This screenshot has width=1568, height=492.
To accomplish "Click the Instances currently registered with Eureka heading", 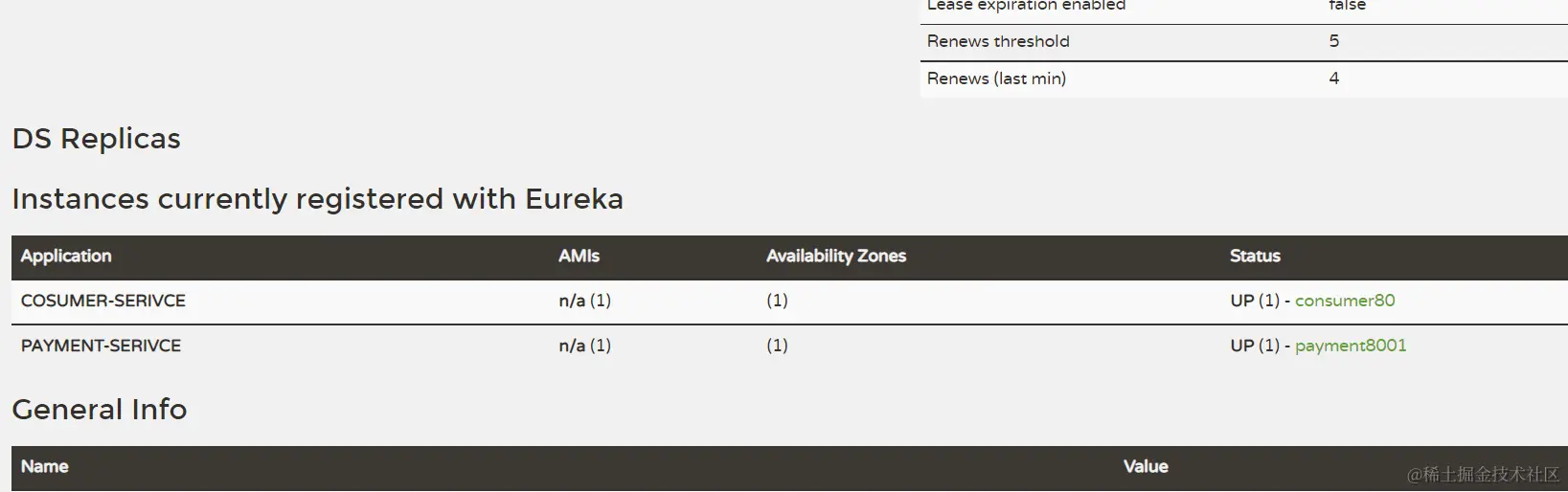I will 317,199.
